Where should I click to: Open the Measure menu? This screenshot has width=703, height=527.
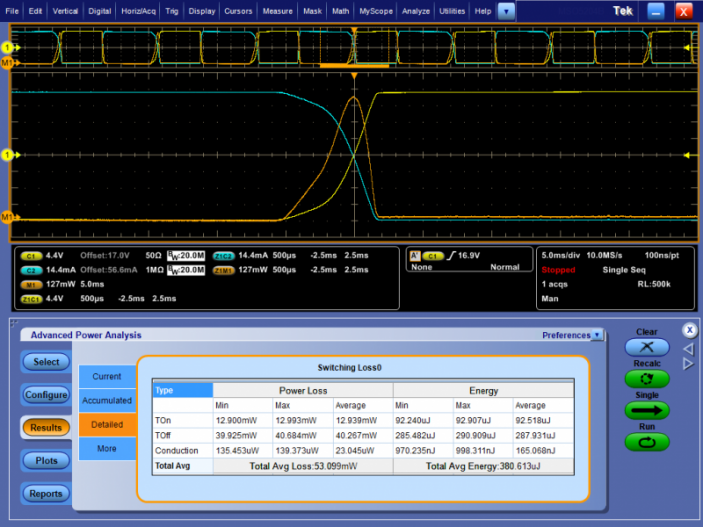277,11
